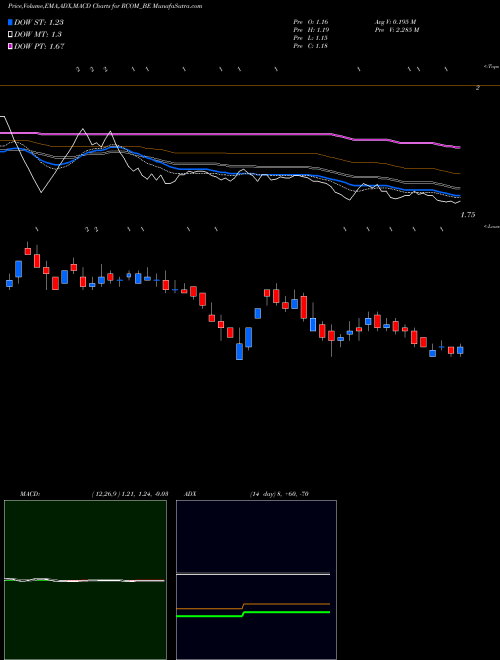
Task: Click the 'Pre V: 2.285 M' volume text
Action: pos(396,30)
